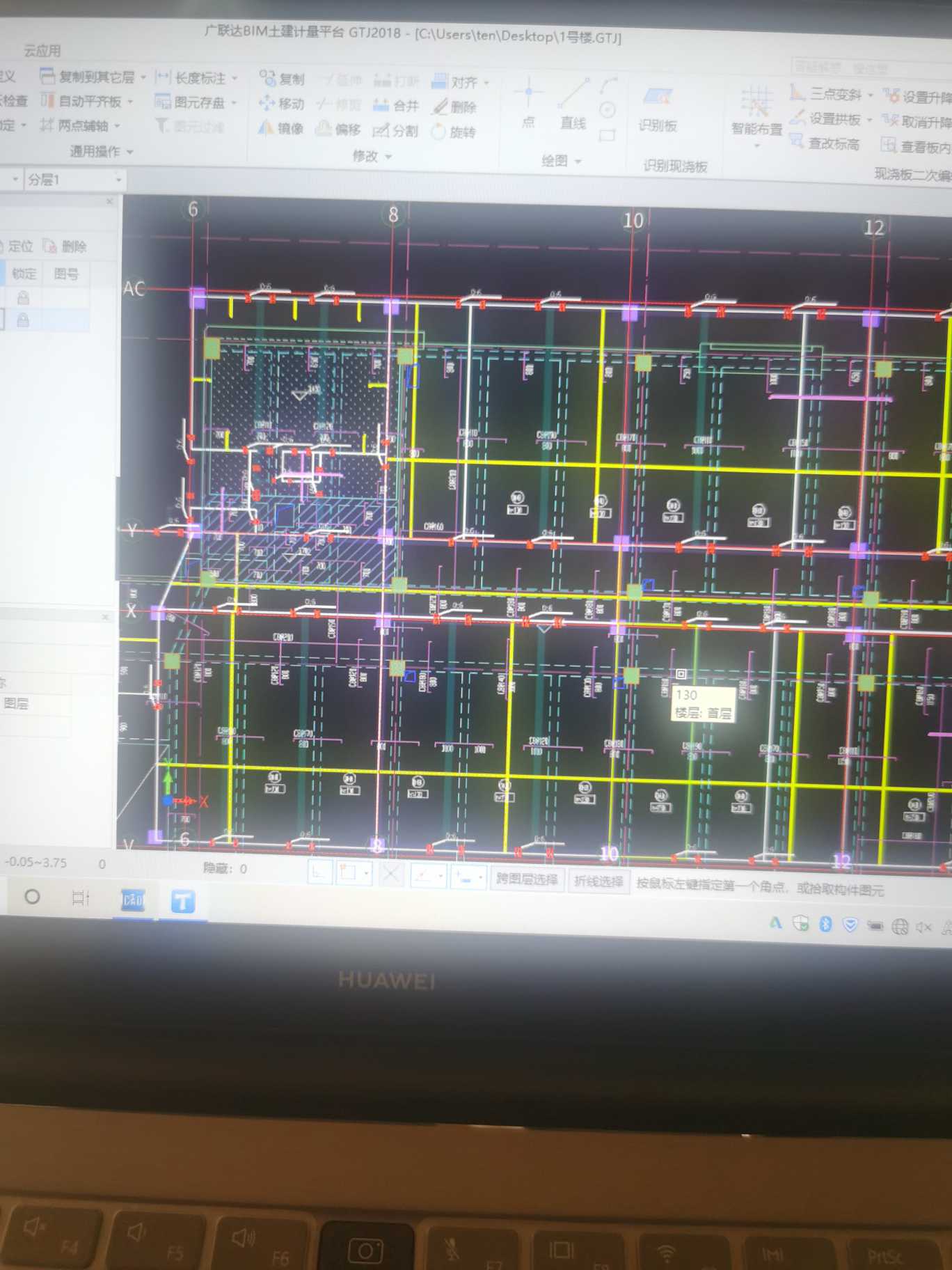Click the arc drawing tool icon

click(608, 86)
